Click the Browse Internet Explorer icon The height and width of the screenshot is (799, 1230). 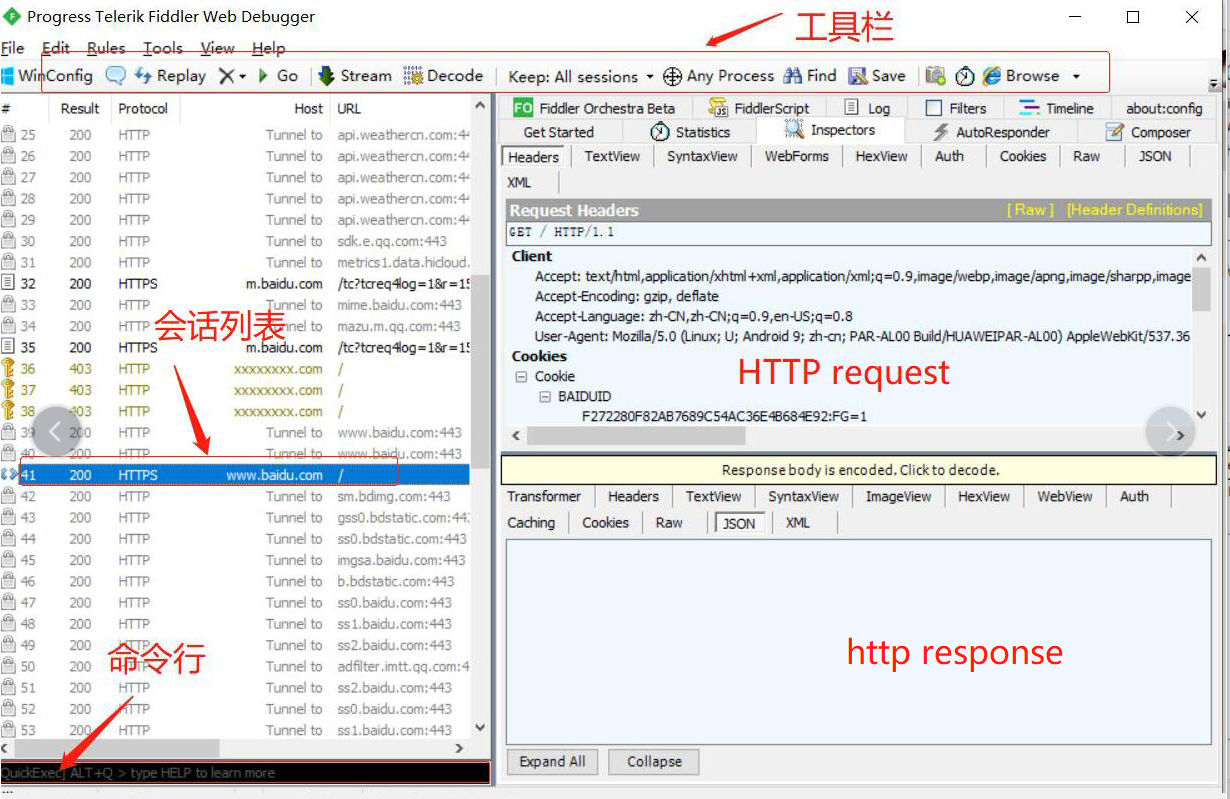[x=992, y=76]
